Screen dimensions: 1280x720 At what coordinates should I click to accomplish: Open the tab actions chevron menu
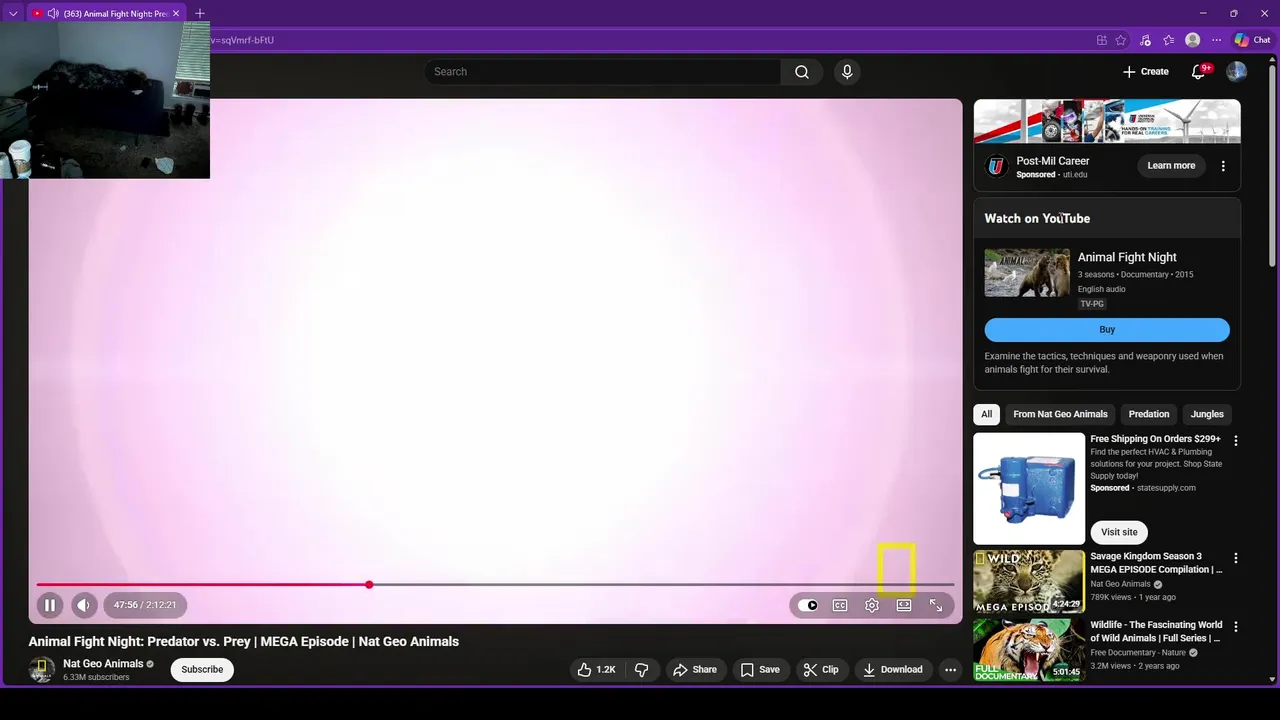(13, 14)
